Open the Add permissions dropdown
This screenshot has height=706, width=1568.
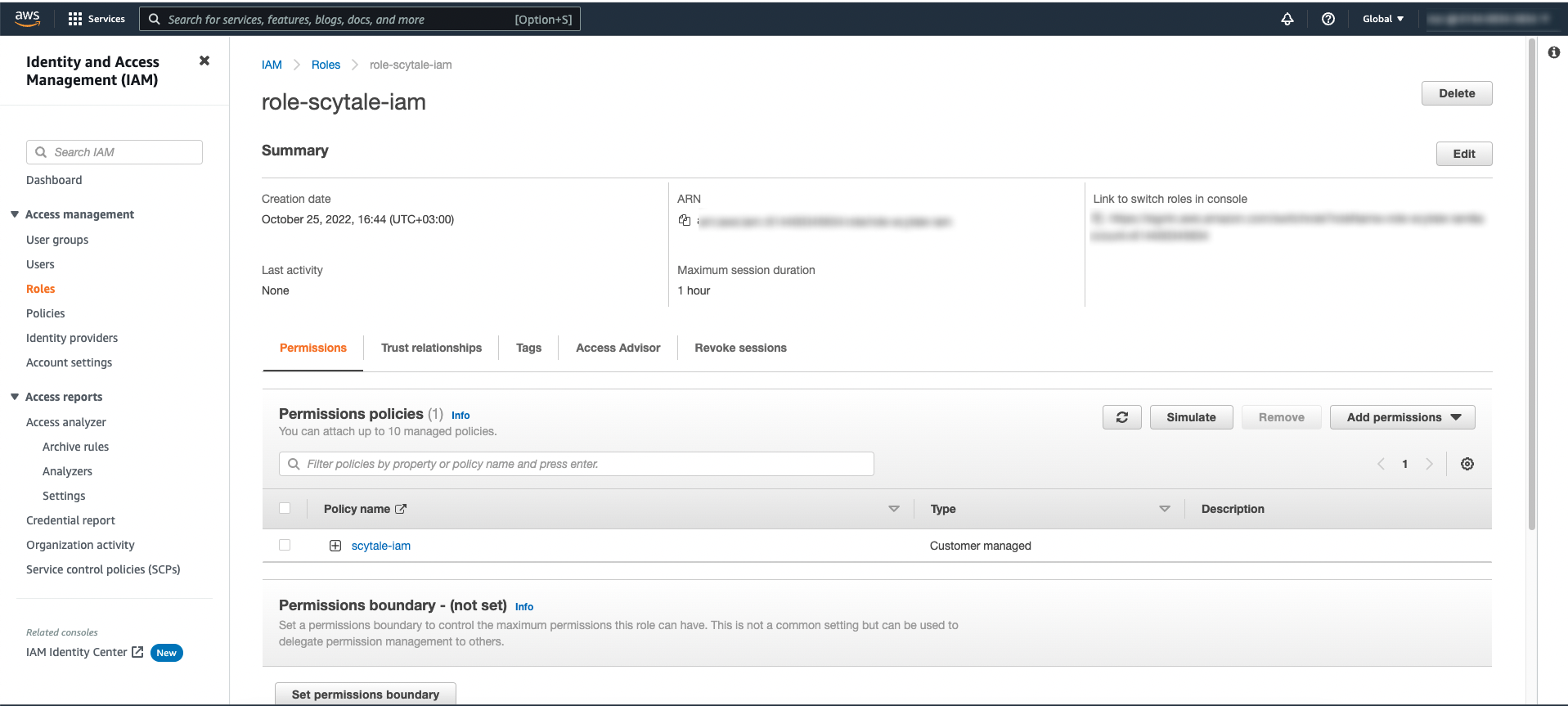[x=1403, y=417]
